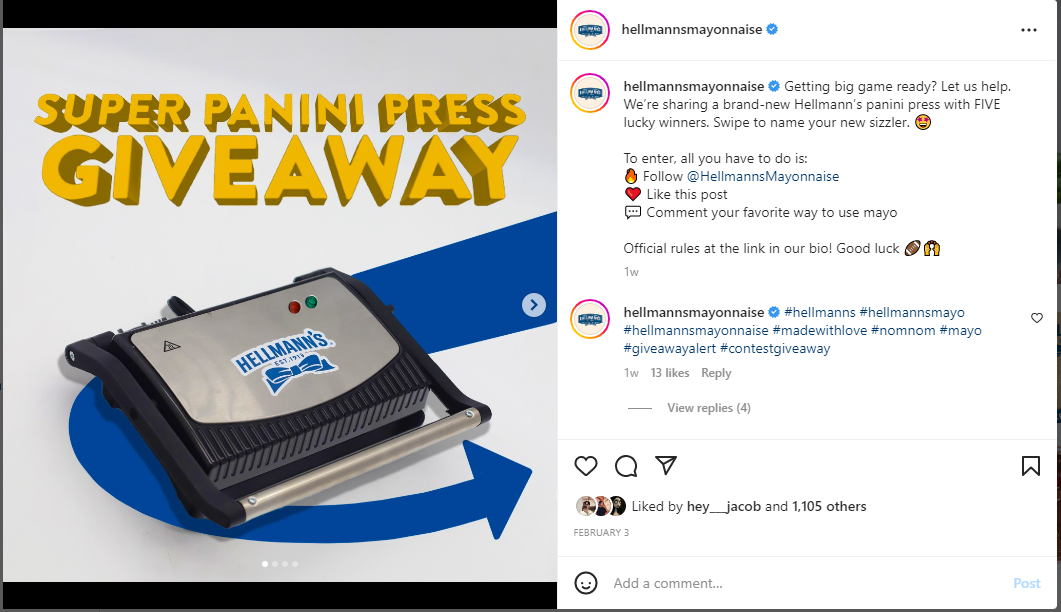This screenshot has height=612, width=1061.
Task: Save post with bookmark icon
Action: [x=1031, y=466]
